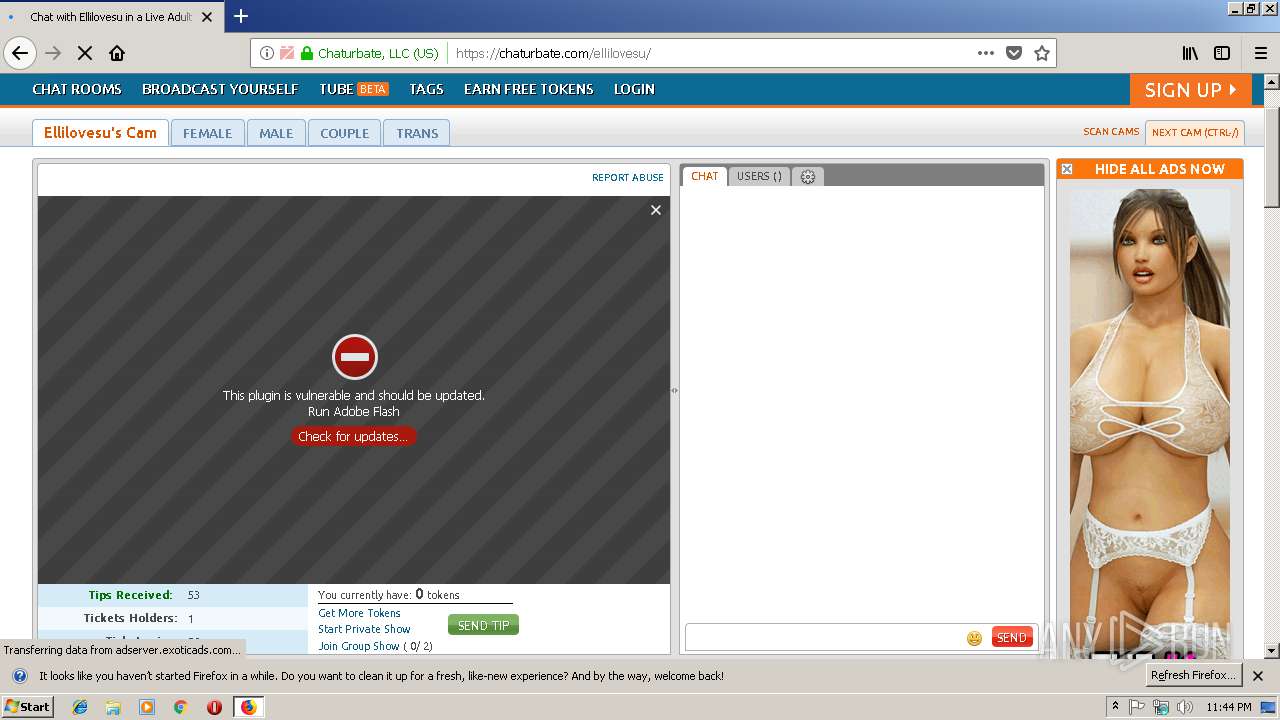
Task: Click SCAN CAMS link
Action: [x=1111, y=132]
